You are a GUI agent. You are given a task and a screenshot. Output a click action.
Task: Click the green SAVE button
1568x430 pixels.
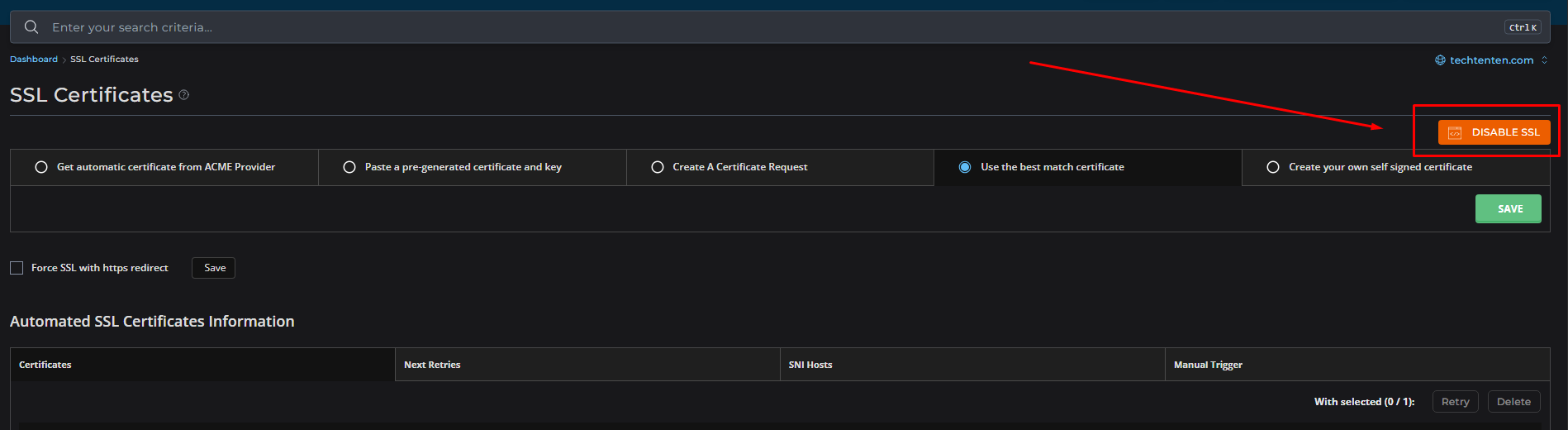[x=1508, y=209]
